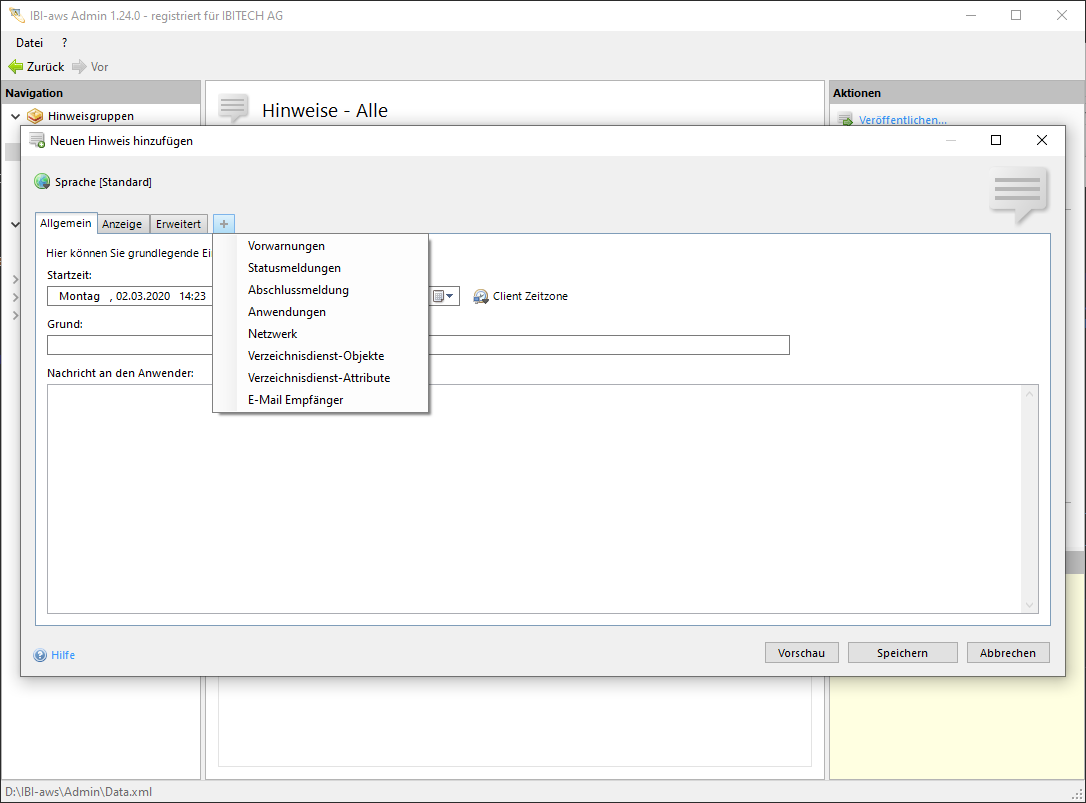Image resolution: width=1086 pixels, height=803 pixels.
Task: Click the Client Zeitzone clock icon
Action: click(481, 297)
